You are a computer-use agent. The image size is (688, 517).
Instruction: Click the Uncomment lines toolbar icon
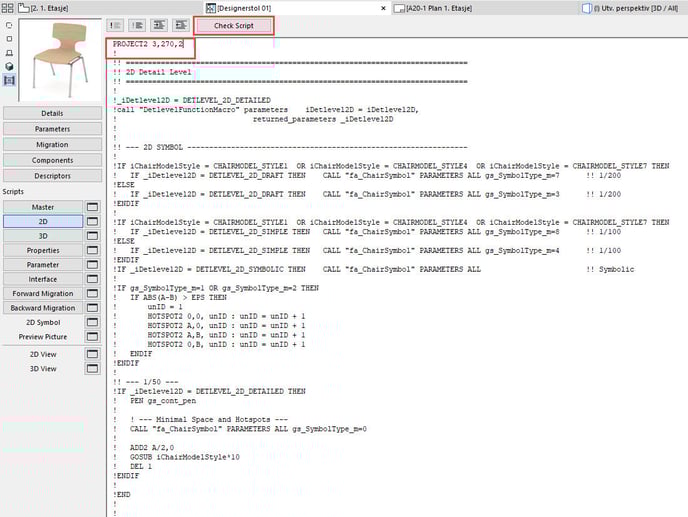[x=137, y=25]
